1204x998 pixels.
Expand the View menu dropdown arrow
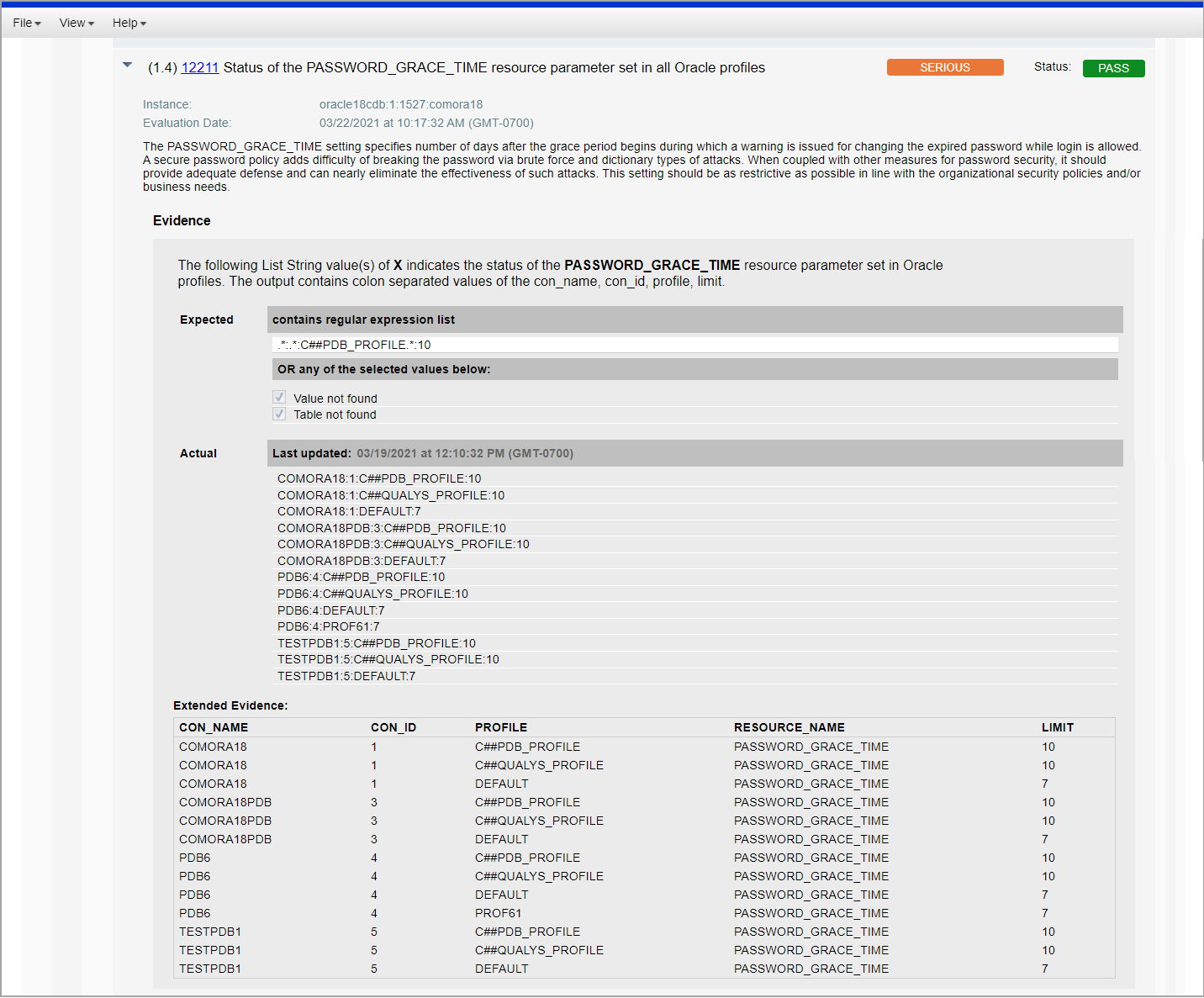[x=90, y=23]
